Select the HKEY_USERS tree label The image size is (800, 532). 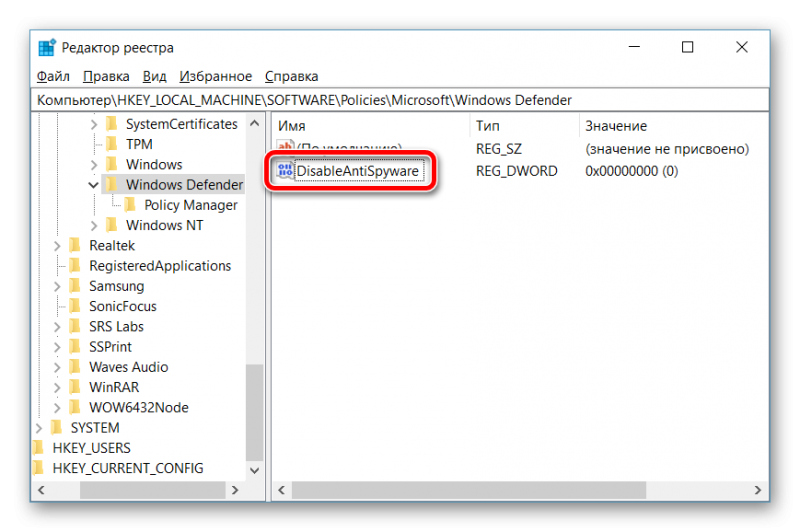click(x=91, y=448)
